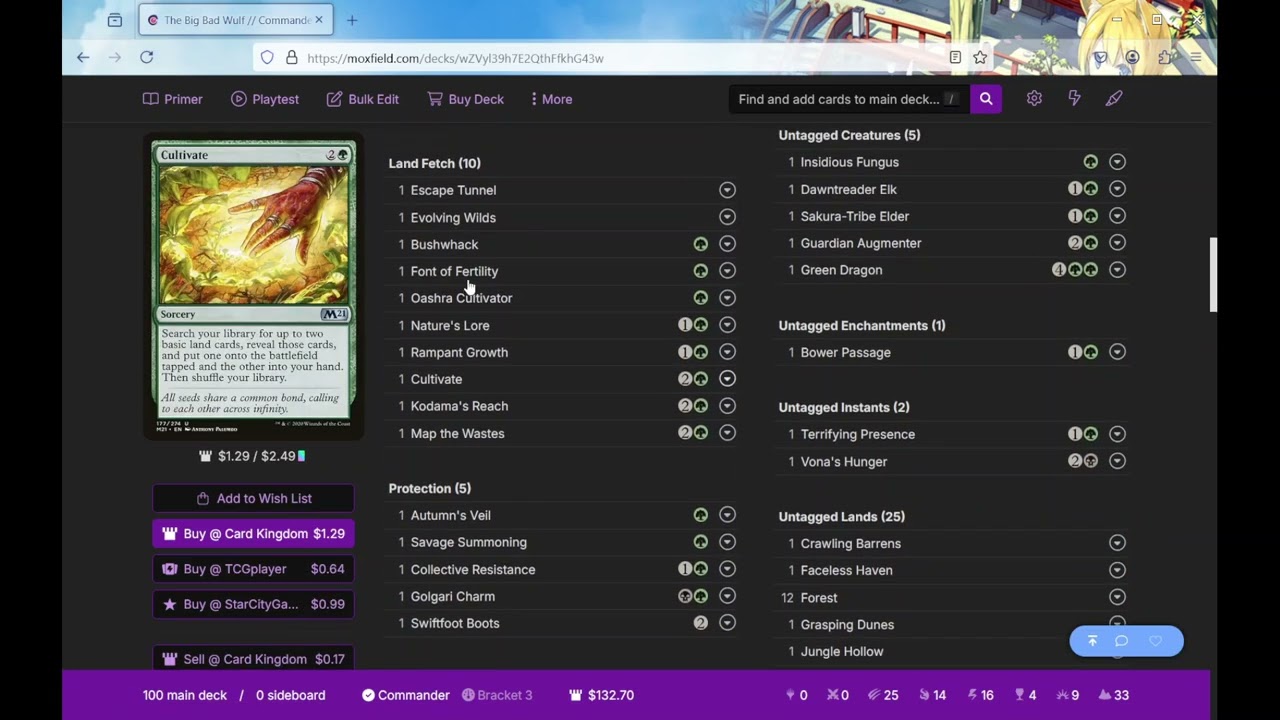Click the Untagged Lands (25) heading
Viewport: 1280px width, 720px height.
pos(841,516)
